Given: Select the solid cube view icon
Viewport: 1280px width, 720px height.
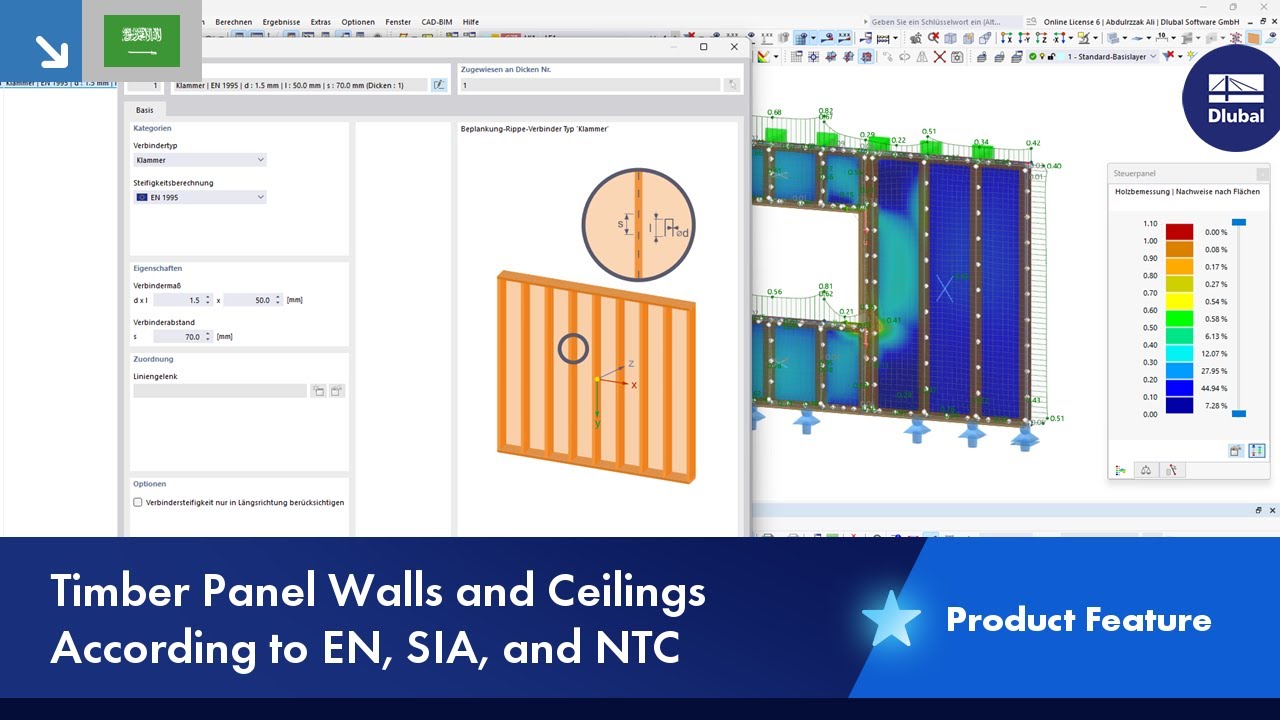Looking at the screenshot, I should point(950,38).
